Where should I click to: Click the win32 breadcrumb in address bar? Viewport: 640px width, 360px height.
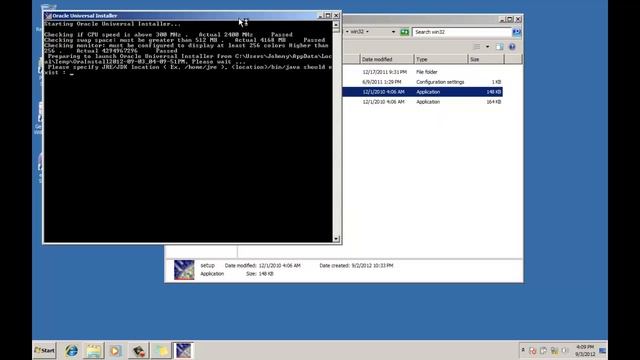[x=357, y=31]
